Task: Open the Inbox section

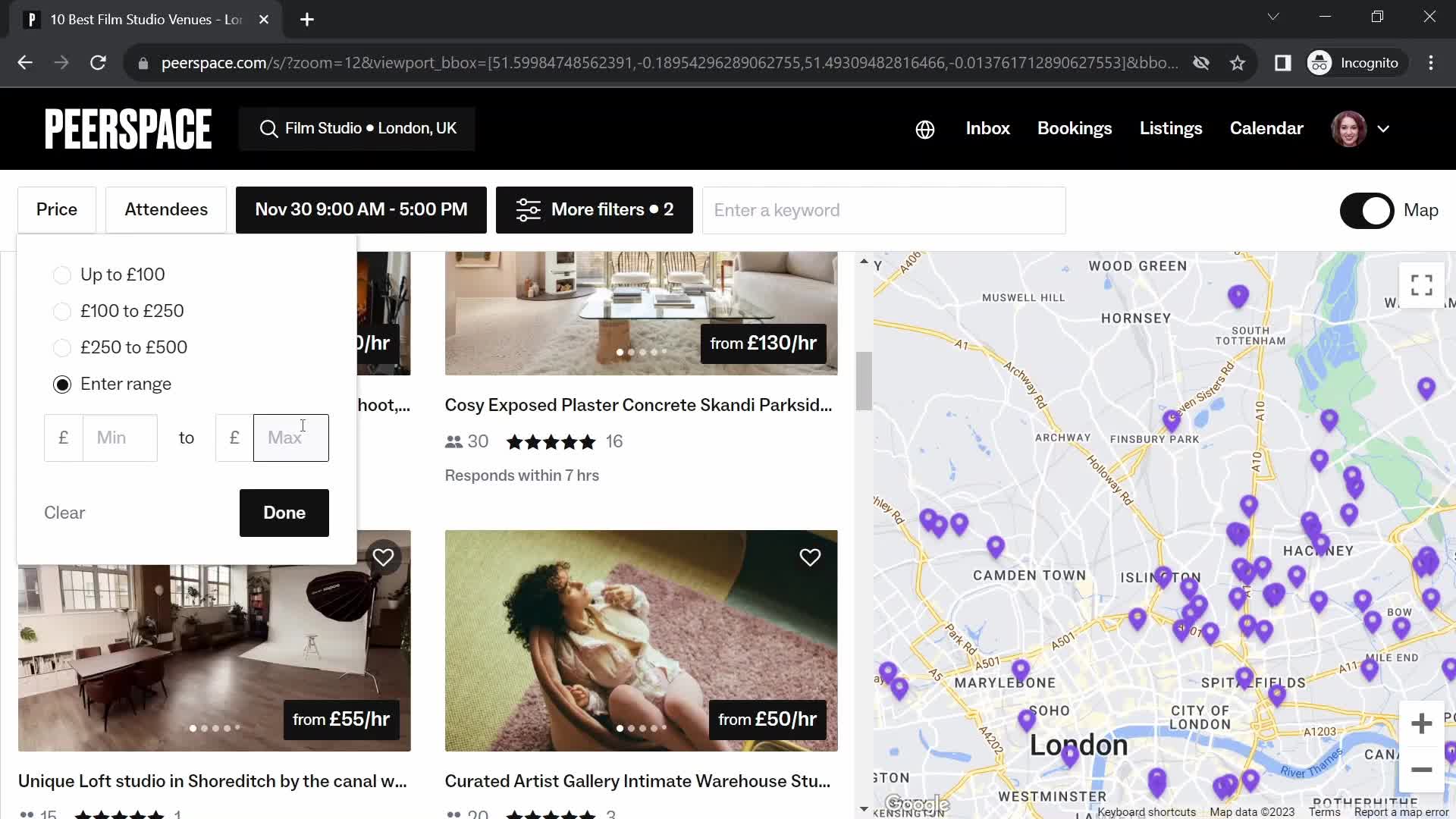Action: [x=988, y=128]
